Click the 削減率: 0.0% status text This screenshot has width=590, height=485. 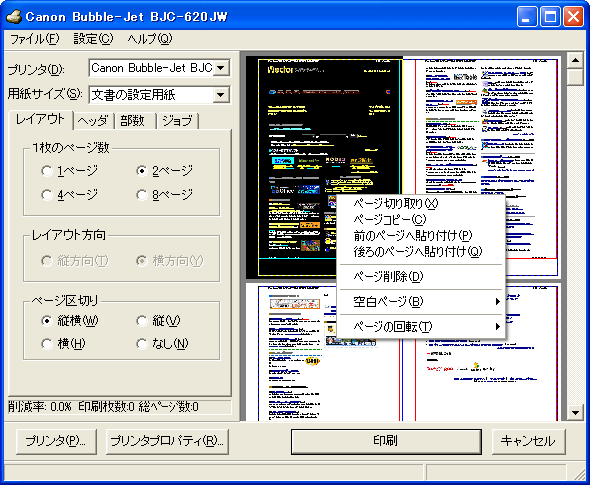tap(40, 407)
